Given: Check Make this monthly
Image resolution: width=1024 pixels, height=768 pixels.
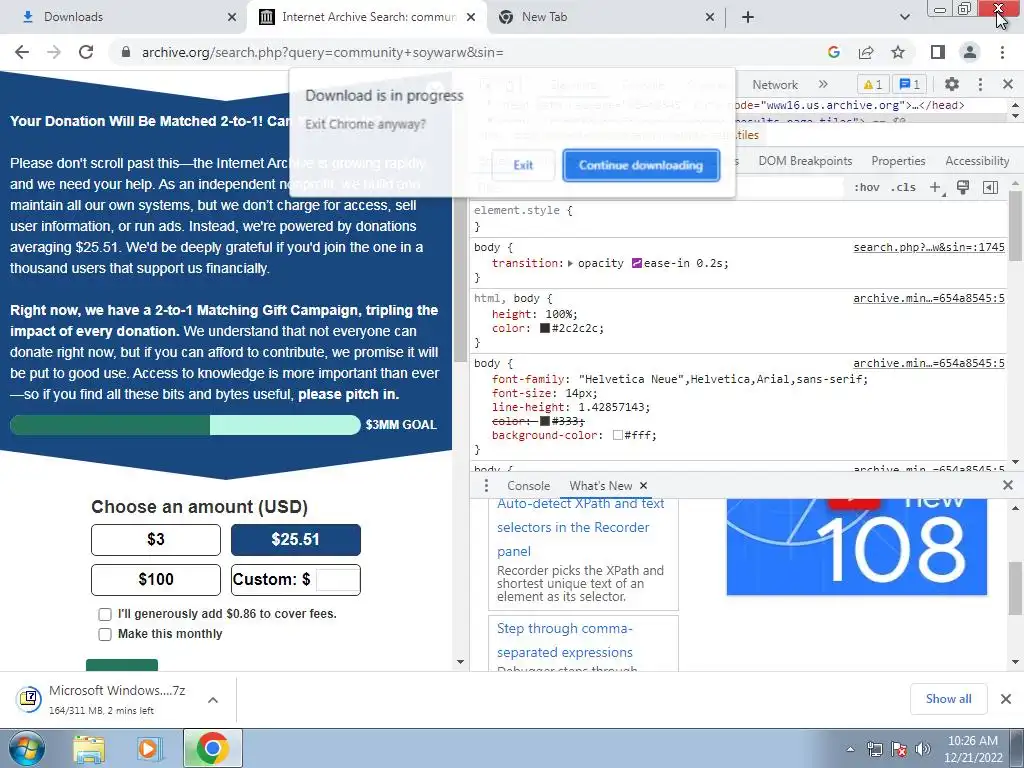Looking at the screenshot, I should (x=105, y=634).
